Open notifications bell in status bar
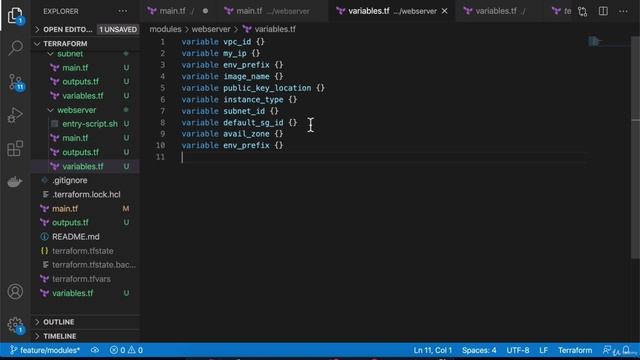The image size is (640, 360). 627,350
